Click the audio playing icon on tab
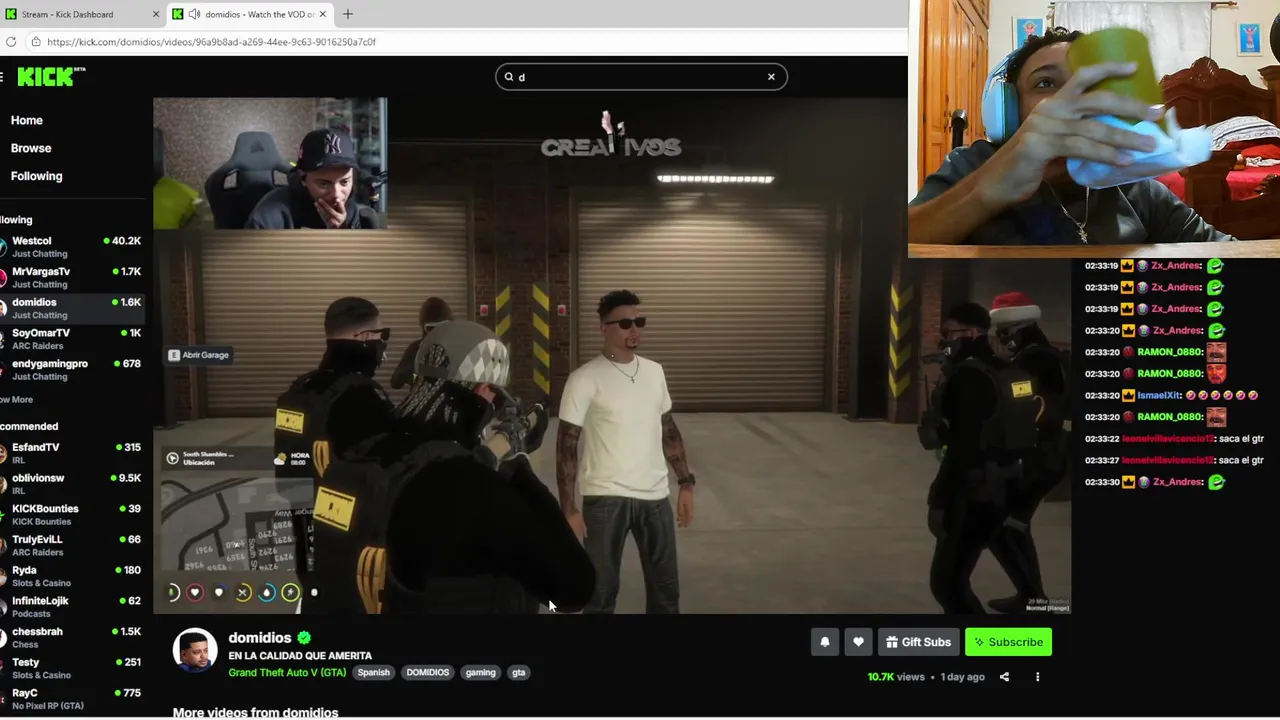The image size is (1280, 720). click(193, 14)
